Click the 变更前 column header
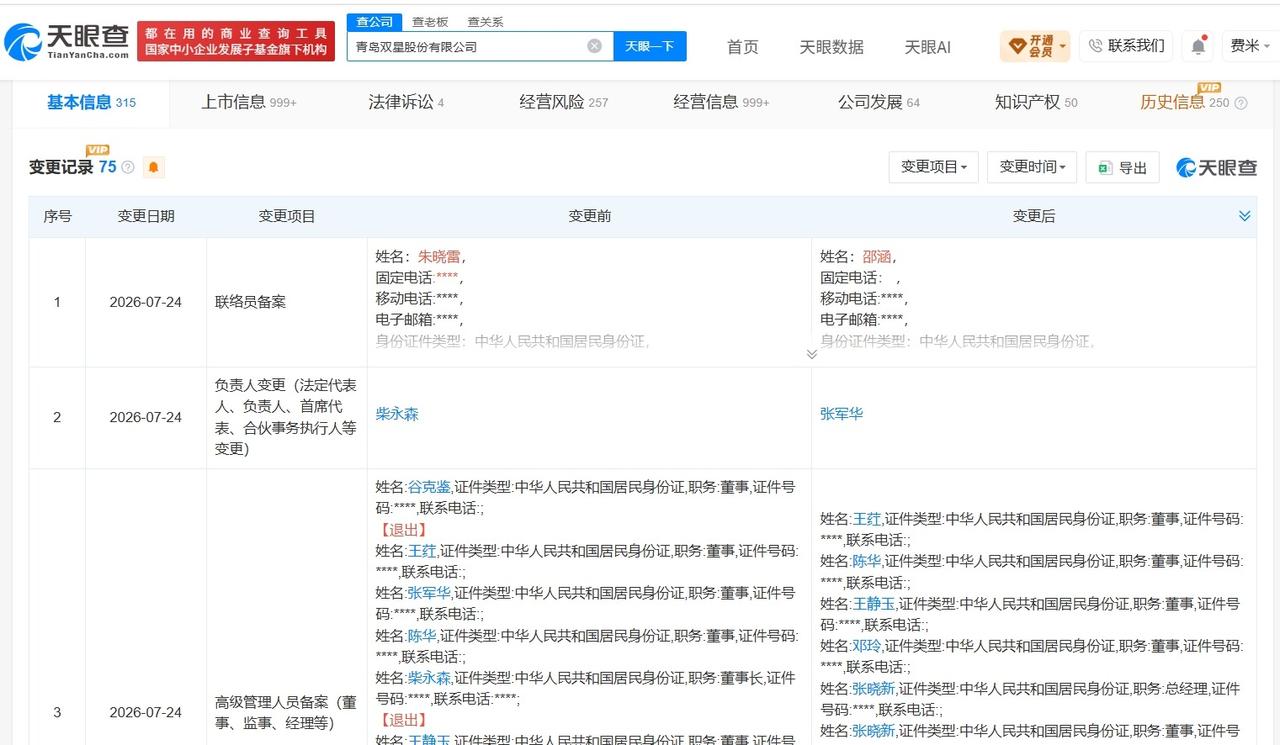The height and width of the screenshot is (745, 1280). pyautogui.click(x=589, y=216)
